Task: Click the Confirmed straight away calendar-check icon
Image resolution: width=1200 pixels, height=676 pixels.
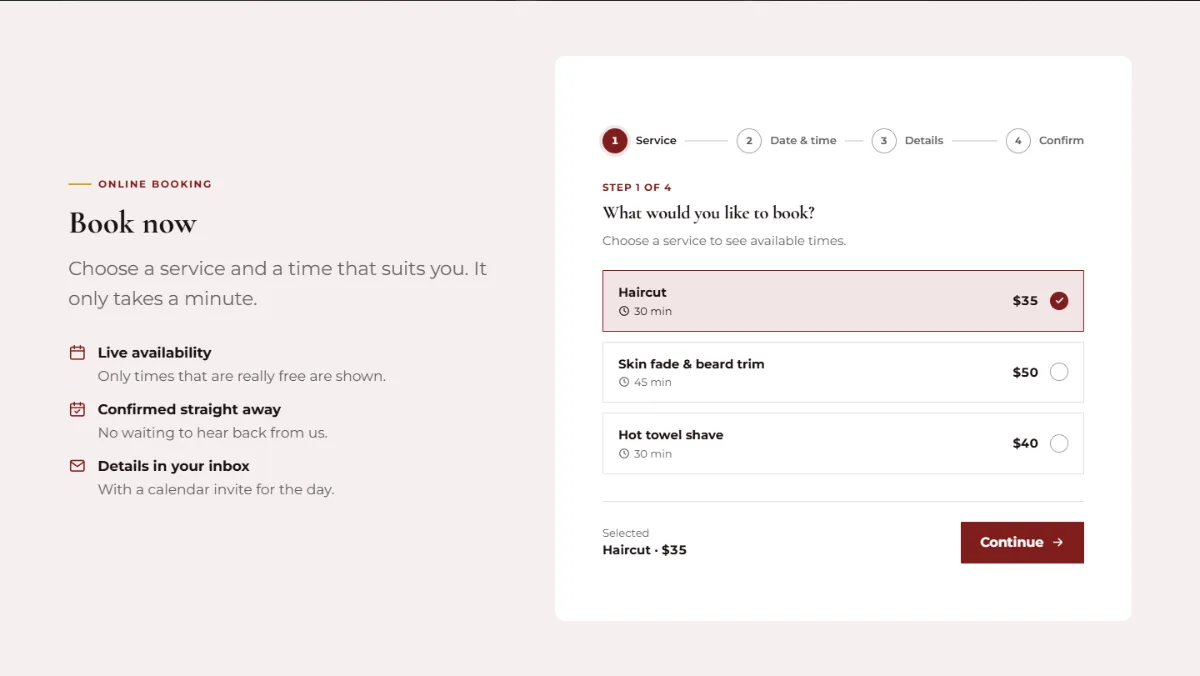Action: (77, 409)
